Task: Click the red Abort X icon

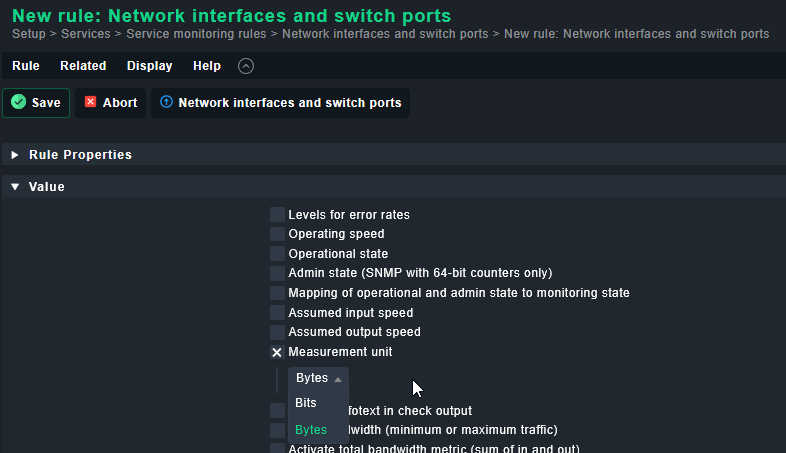Action: click(90, 102)
